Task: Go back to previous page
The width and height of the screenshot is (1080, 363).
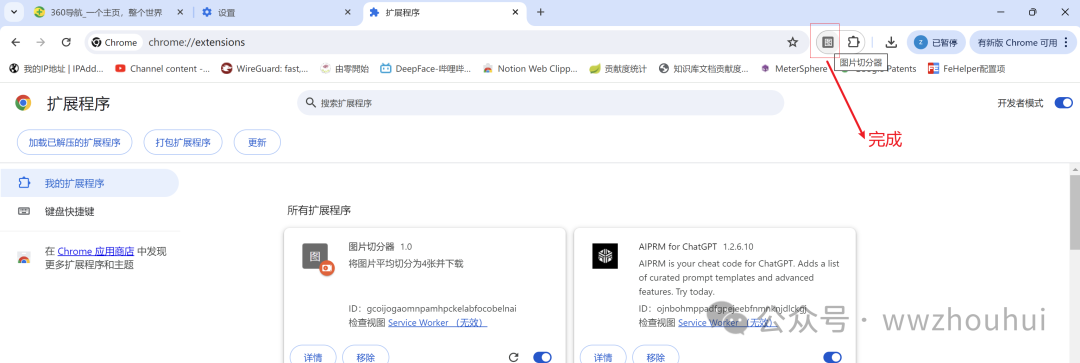Action: click(16, 42)
